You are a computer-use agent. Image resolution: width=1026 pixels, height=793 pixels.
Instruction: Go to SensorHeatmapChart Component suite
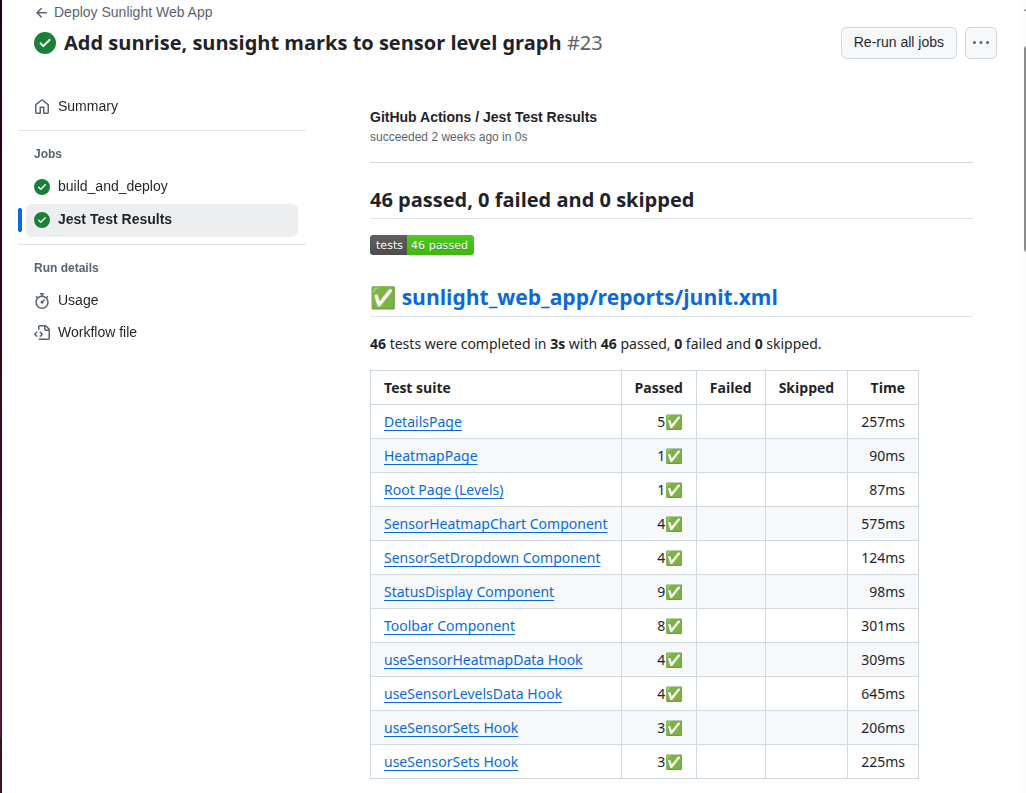click(x=495, y=524)
